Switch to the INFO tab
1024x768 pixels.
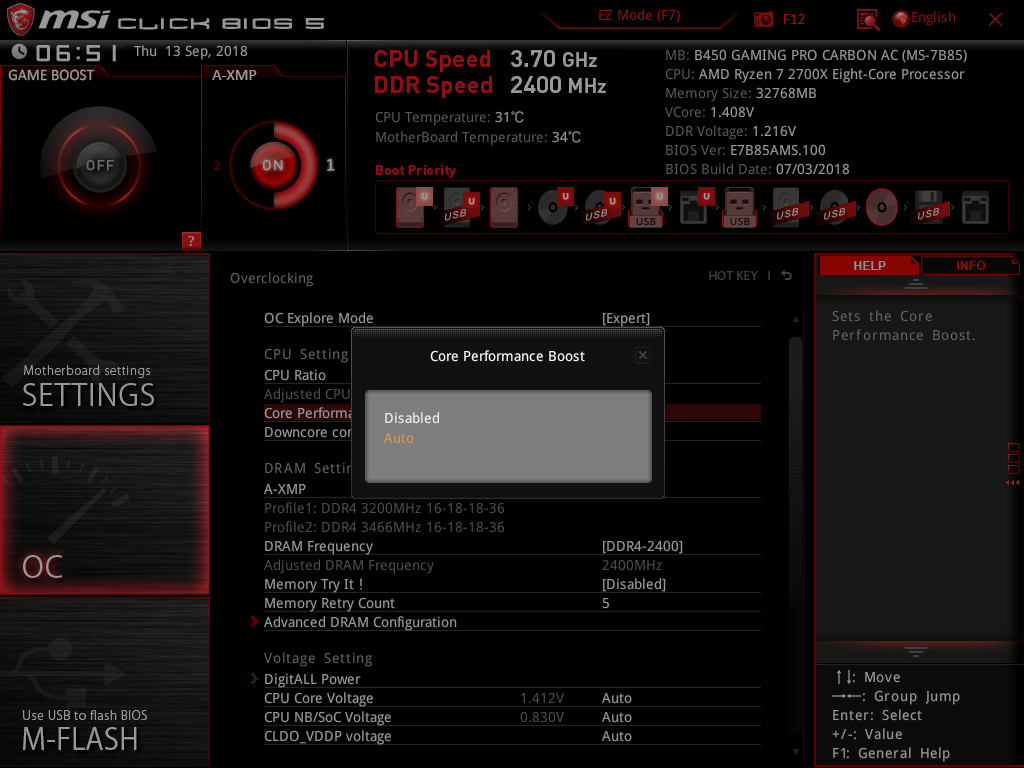click(970, 265)
